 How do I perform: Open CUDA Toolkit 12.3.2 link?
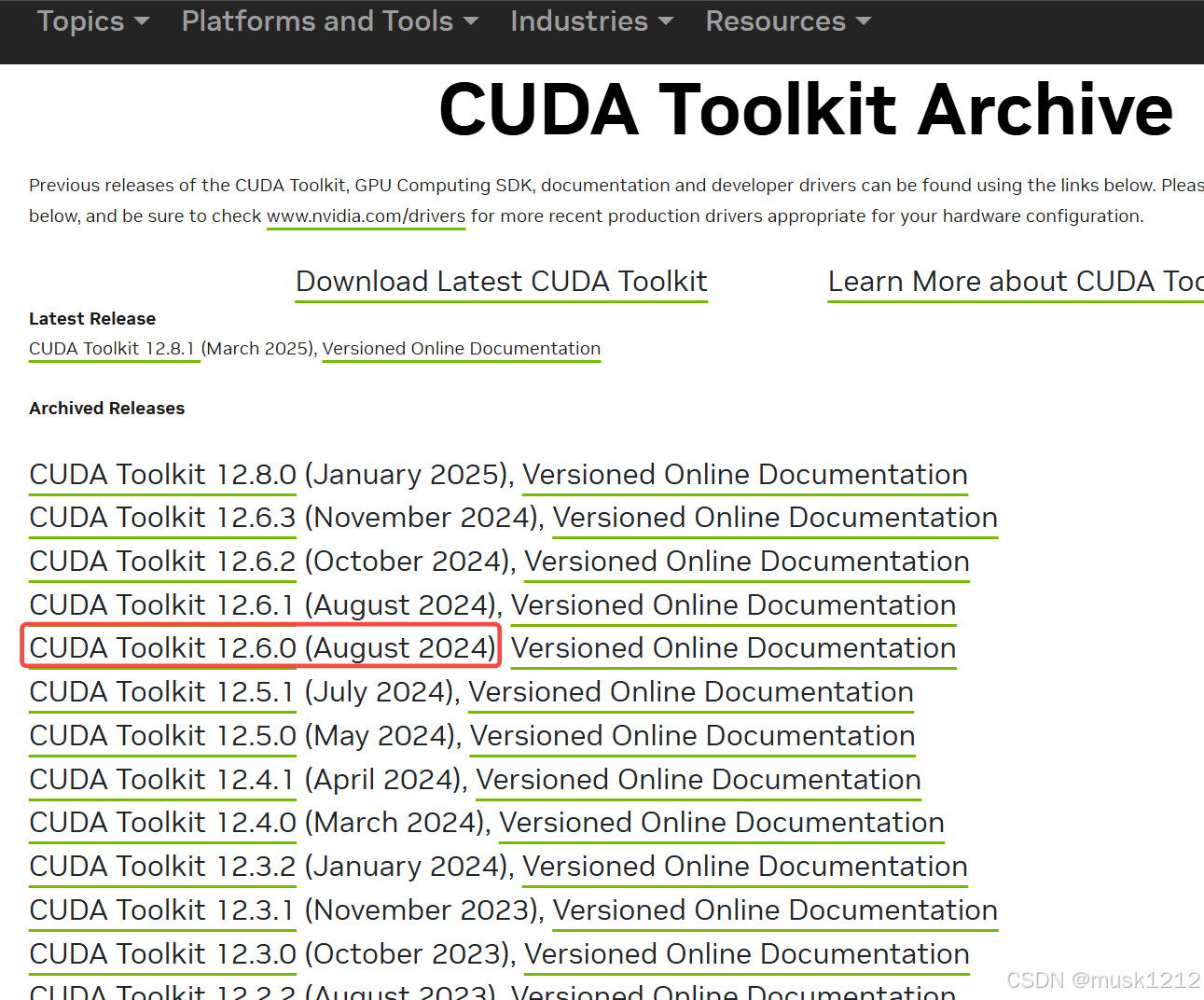162,867
